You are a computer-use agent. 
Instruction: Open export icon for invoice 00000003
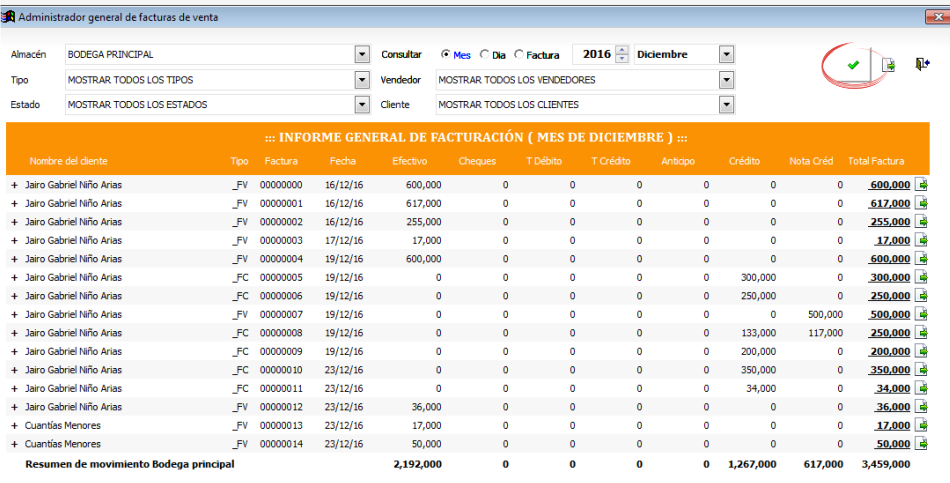922,240
